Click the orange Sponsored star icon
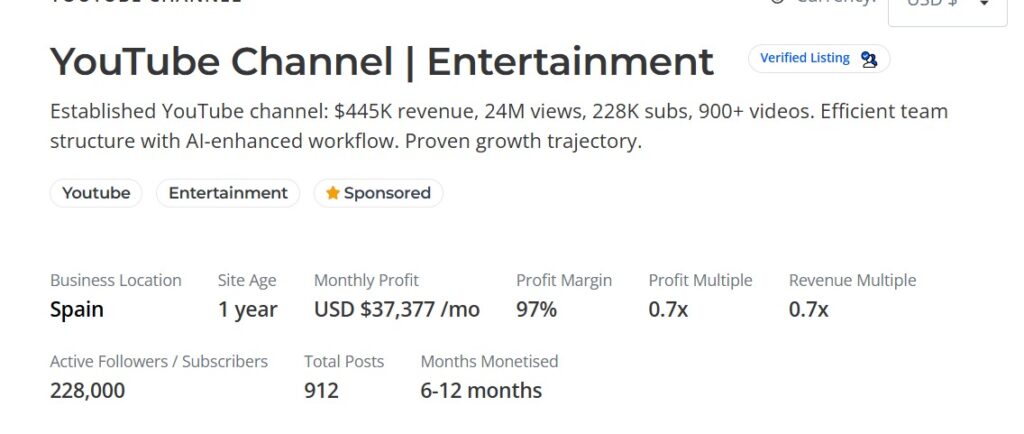Screen dimensions: 1024x434 [333, 193]
